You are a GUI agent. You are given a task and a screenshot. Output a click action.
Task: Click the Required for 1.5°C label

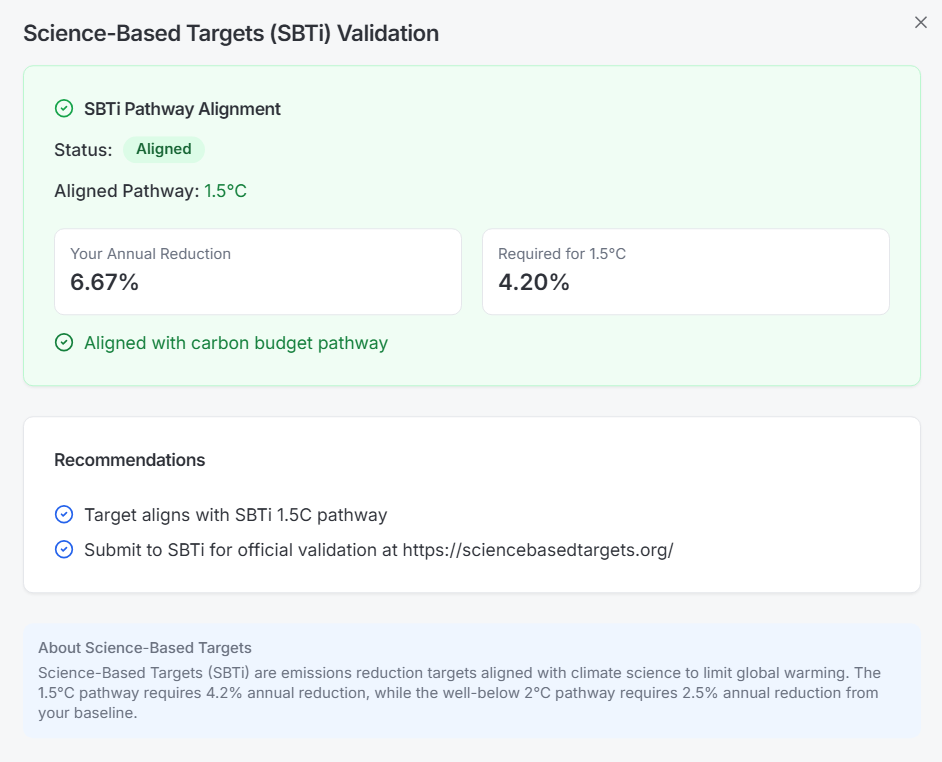562,254
